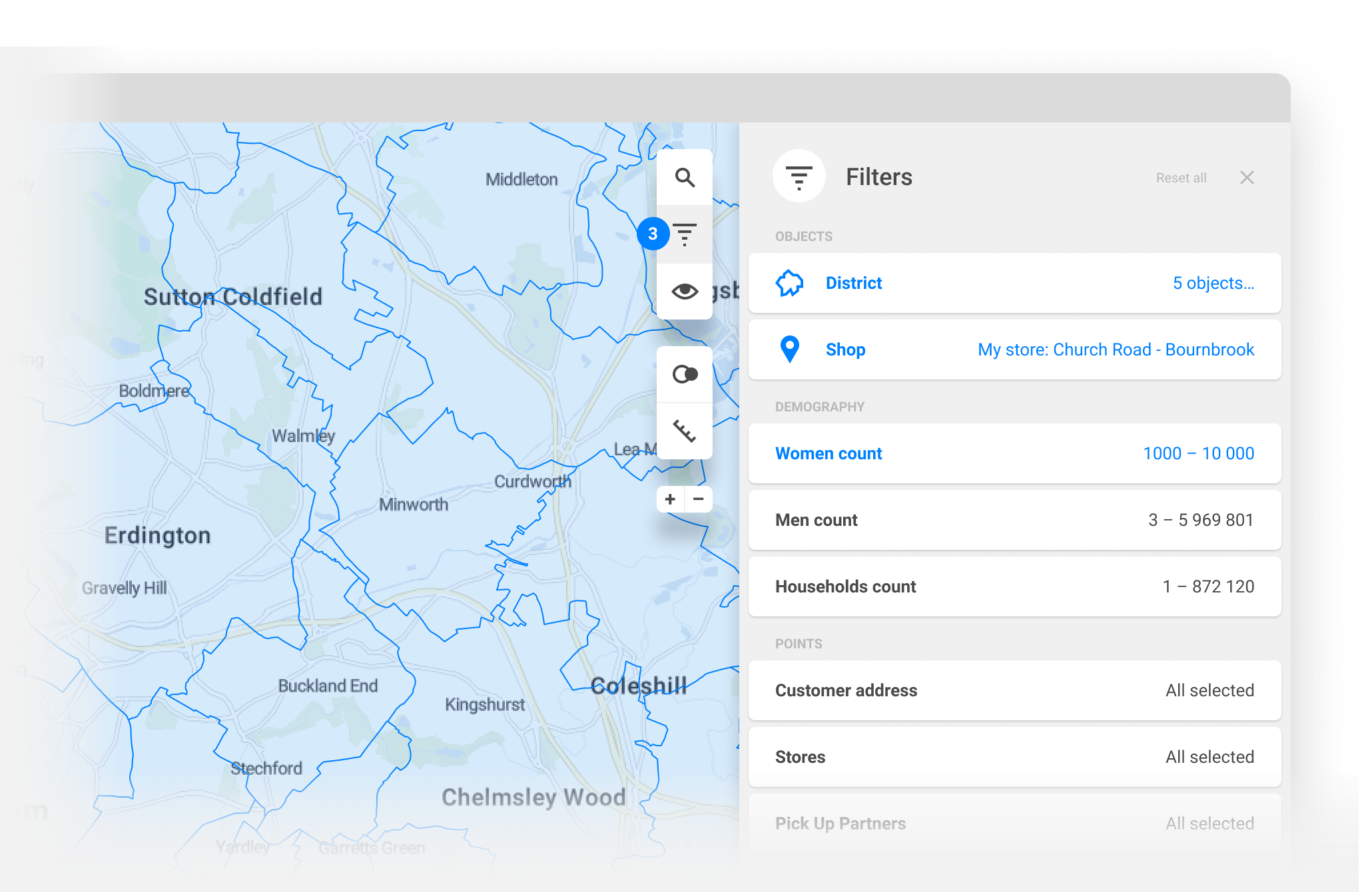Select the ruler measurement tool
Screen dimensions: 1372x892
[x=685, y=431]
